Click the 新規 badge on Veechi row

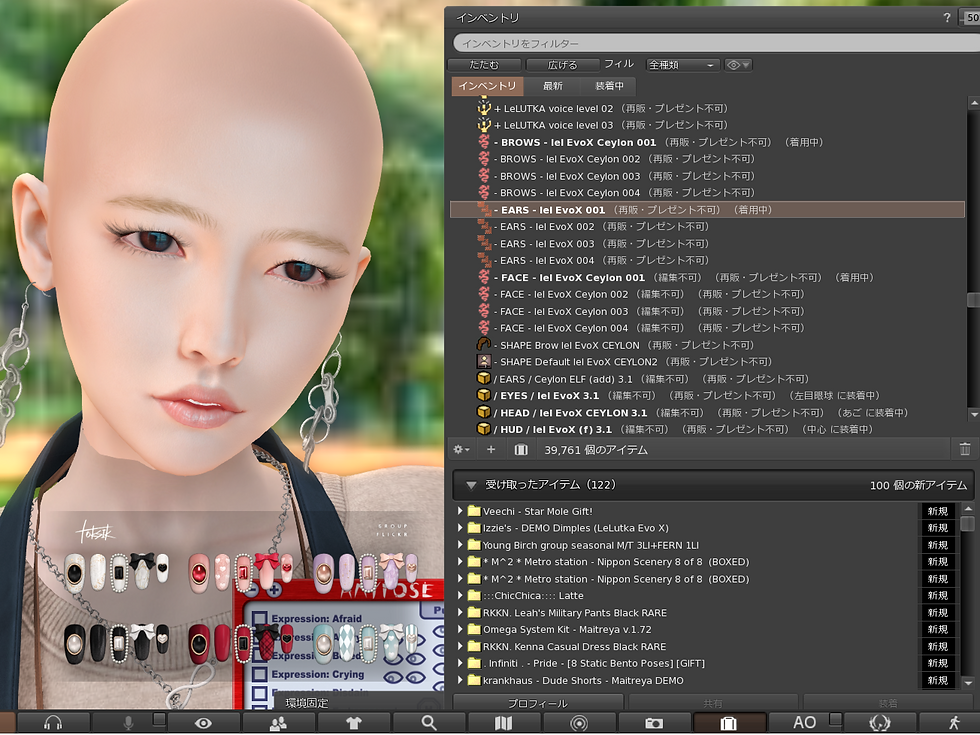click(x=938, y=511)
